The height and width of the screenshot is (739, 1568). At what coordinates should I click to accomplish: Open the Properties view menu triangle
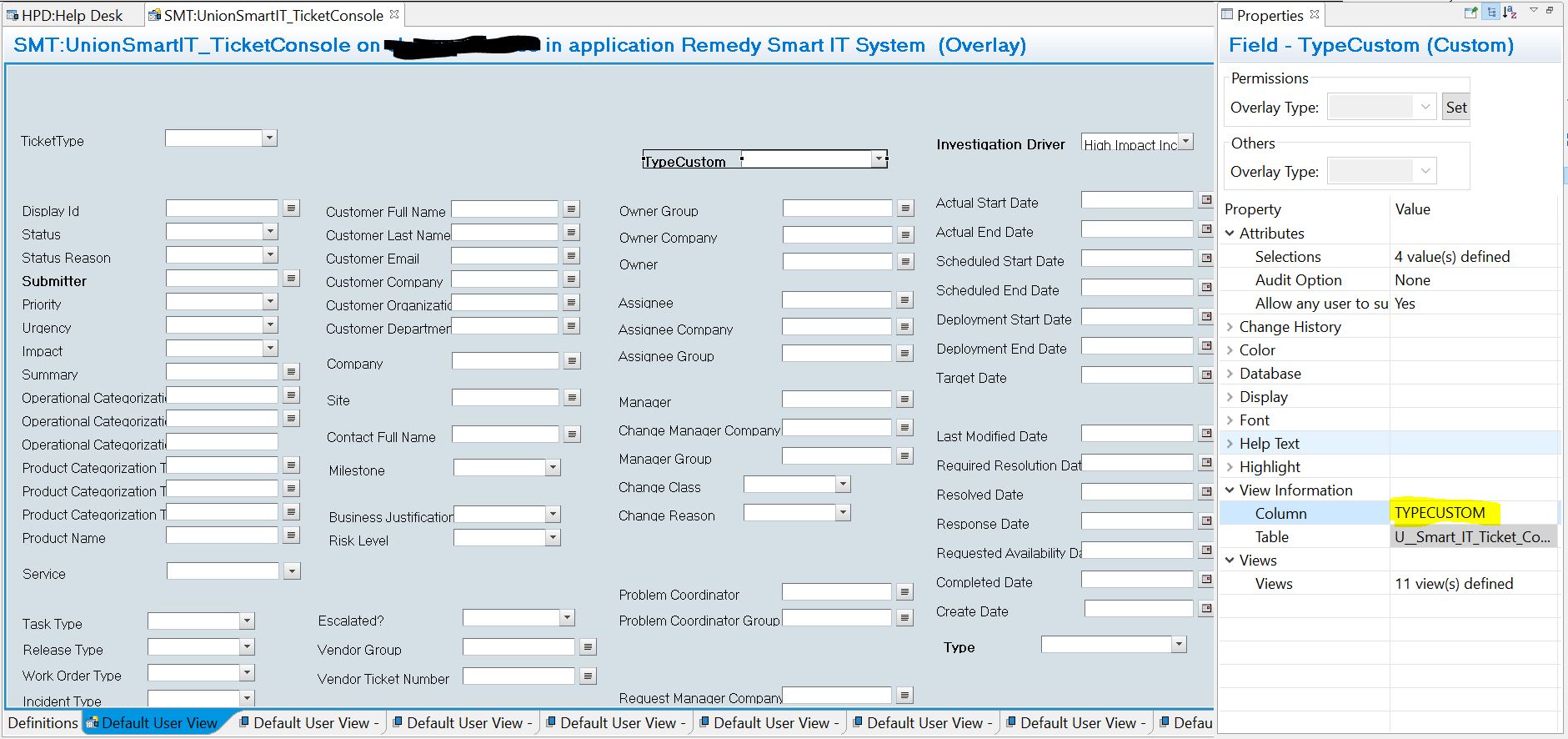coord(1533,10)
